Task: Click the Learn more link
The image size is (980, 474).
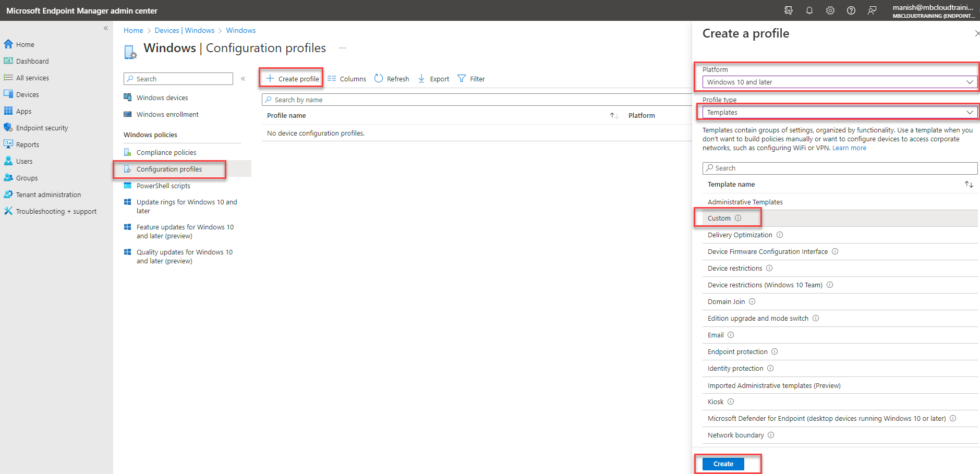Action: [849, 148]
